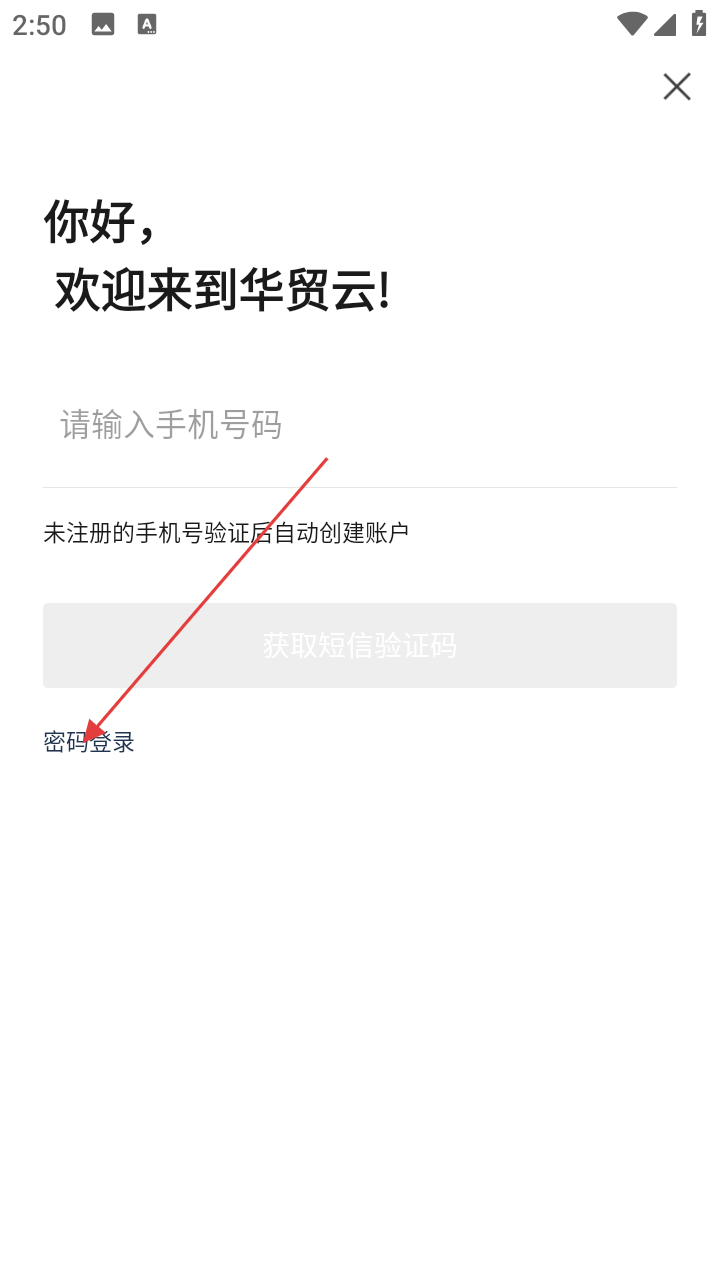This screenshot has width=720, height=1280.
Task: Tap the 验证码 portion of the SMS button
Action: point(421,645)
